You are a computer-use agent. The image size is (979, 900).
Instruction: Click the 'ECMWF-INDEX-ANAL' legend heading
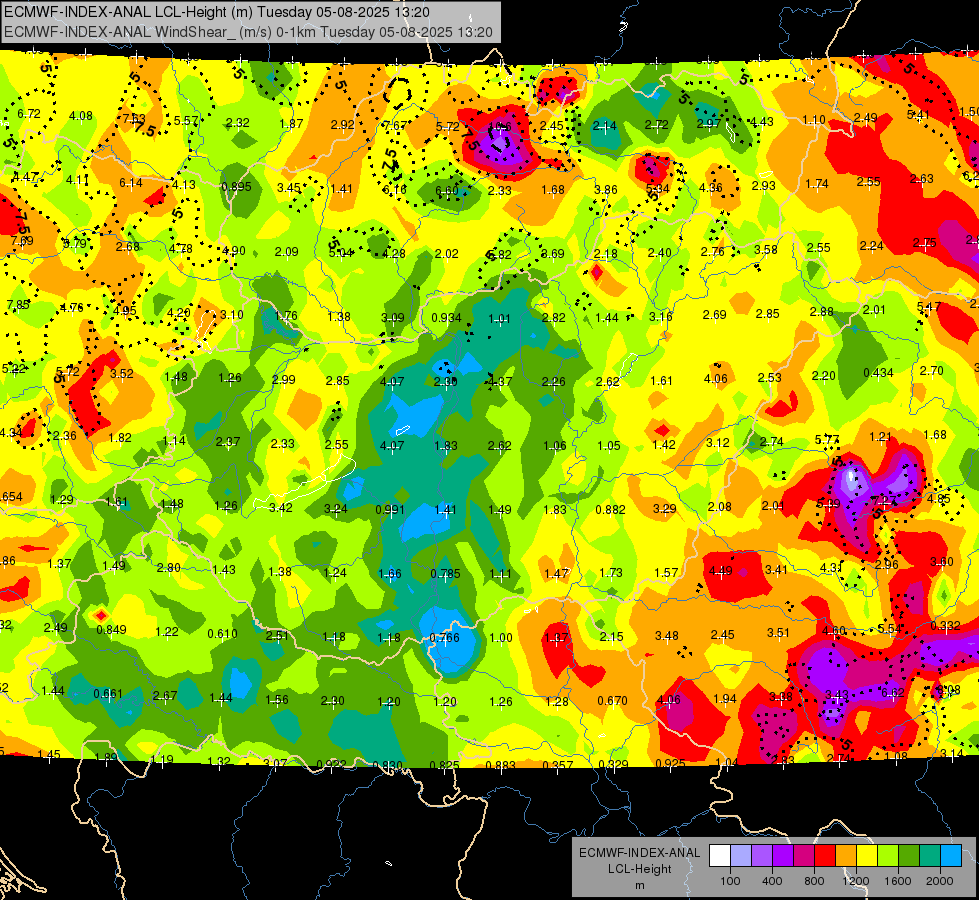pyautogui.click(x=639, y=853)
